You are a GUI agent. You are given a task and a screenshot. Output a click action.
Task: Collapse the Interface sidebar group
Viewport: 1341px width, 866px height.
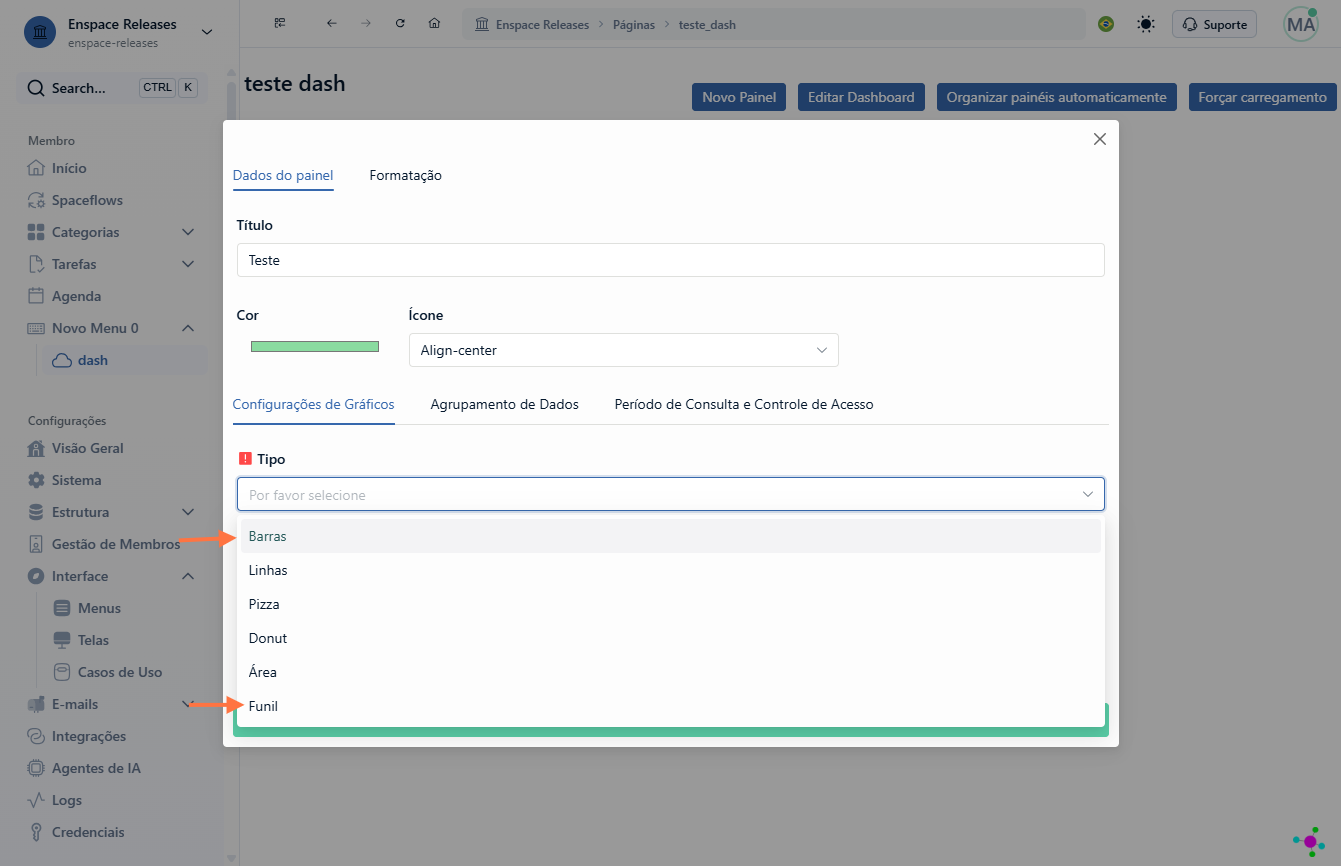pyautogui.click(x=188, y=576)
